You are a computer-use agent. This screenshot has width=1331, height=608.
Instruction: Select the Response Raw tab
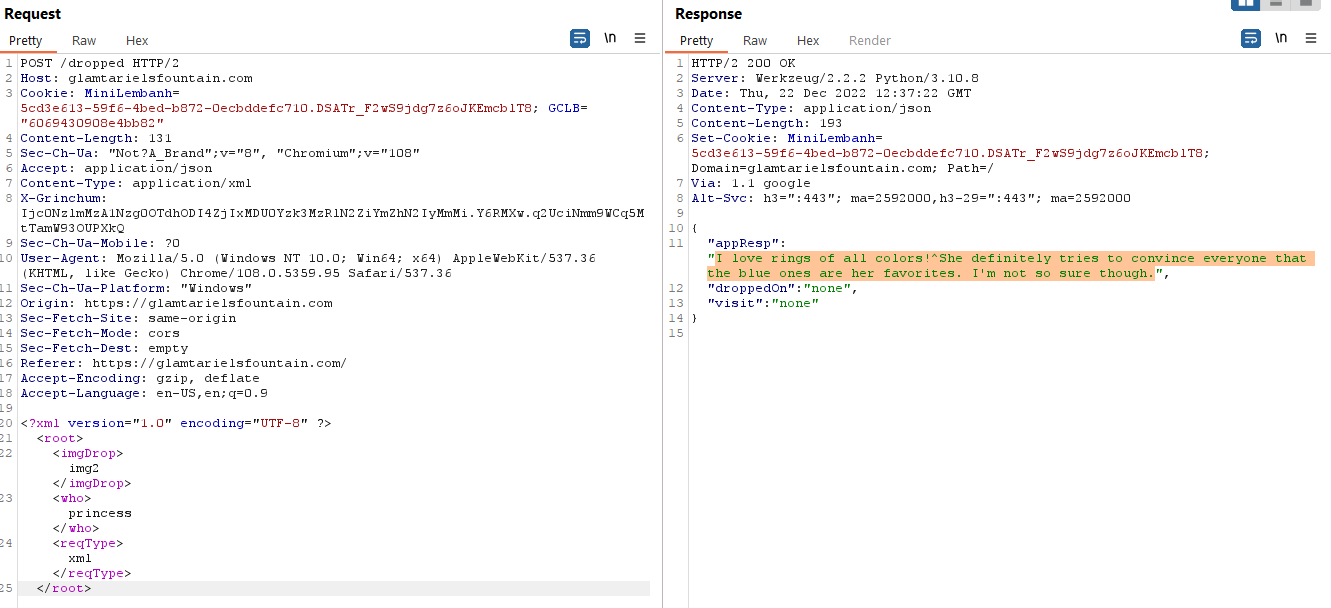(x=755, y=40)
